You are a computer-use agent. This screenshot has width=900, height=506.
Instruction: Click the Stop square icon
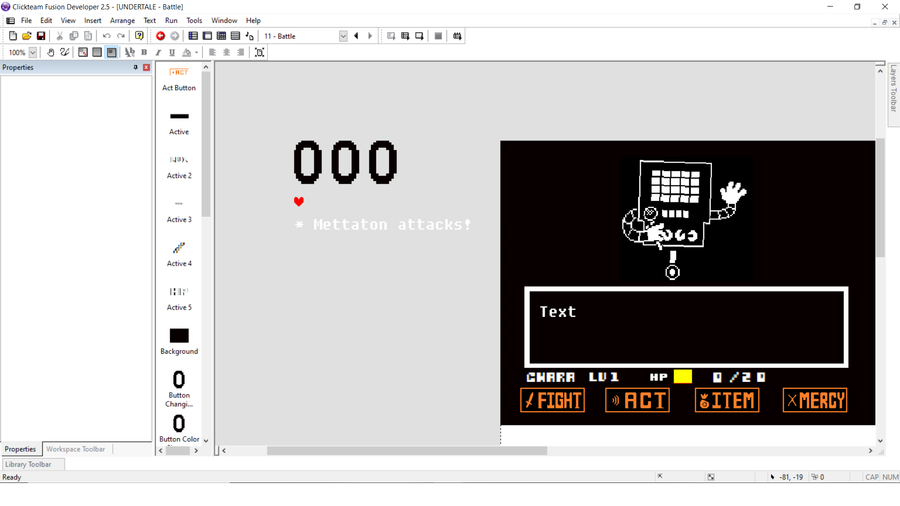pos(438,36)
